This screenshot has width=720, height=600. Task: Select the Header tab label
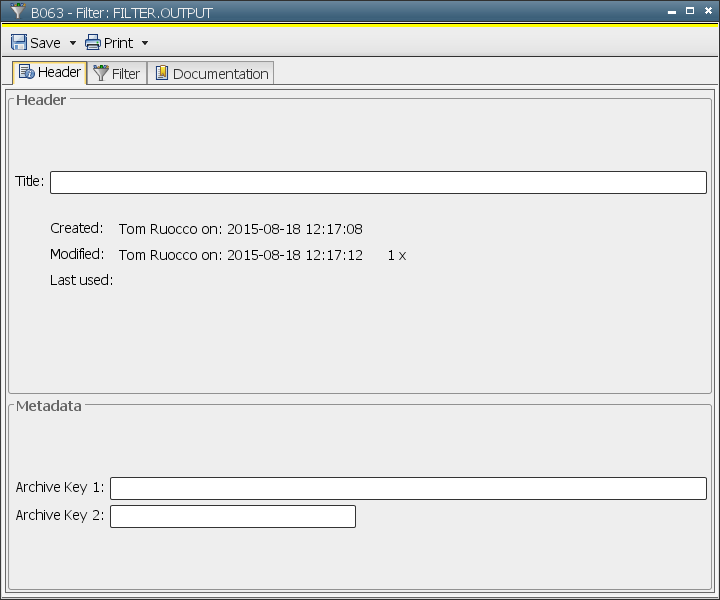[x=59, y=73]
